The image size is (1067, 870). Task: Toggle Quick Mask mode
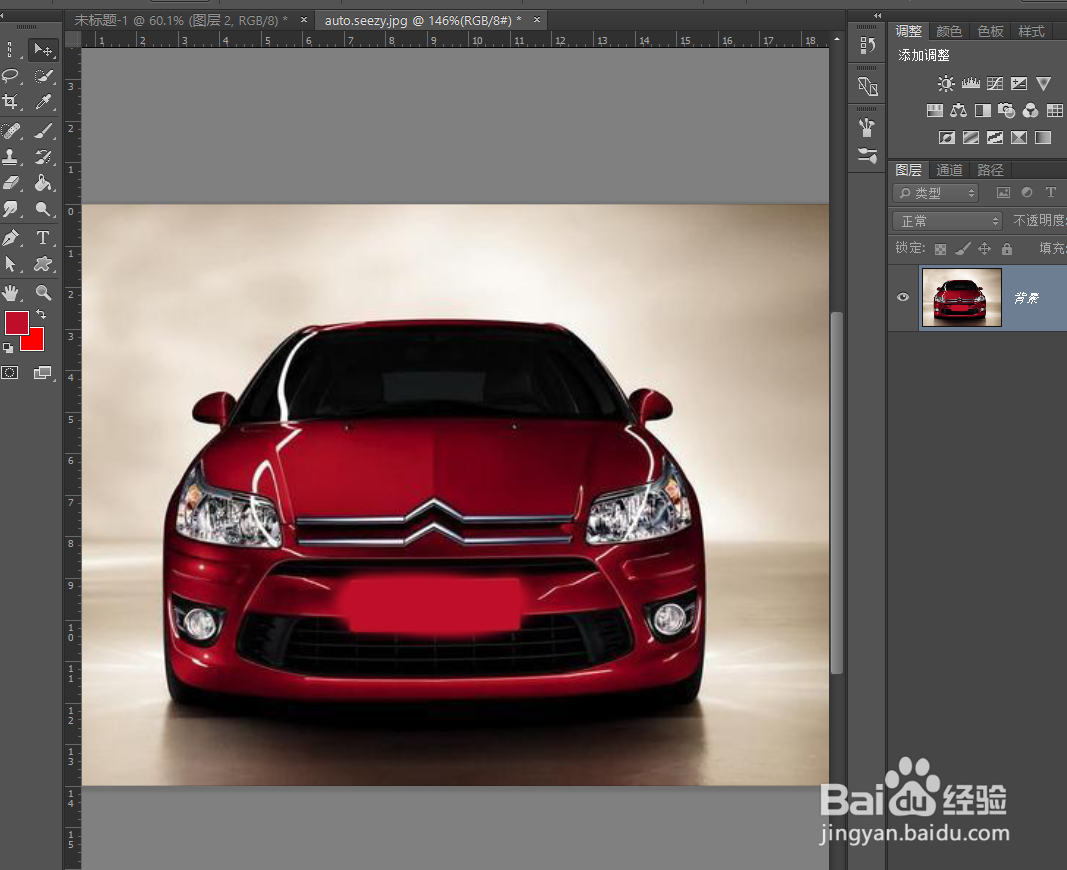(x=10, y=372)
